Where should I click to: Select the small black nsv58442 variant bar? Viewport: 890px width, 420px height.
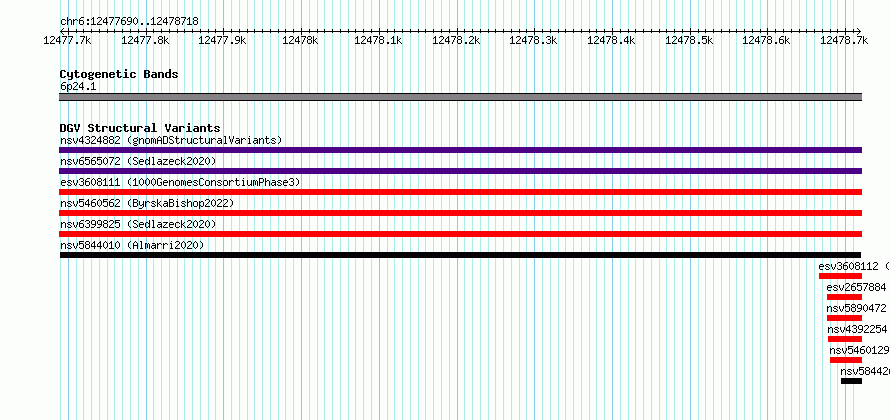pyautogui.click(x=851, y=381)
